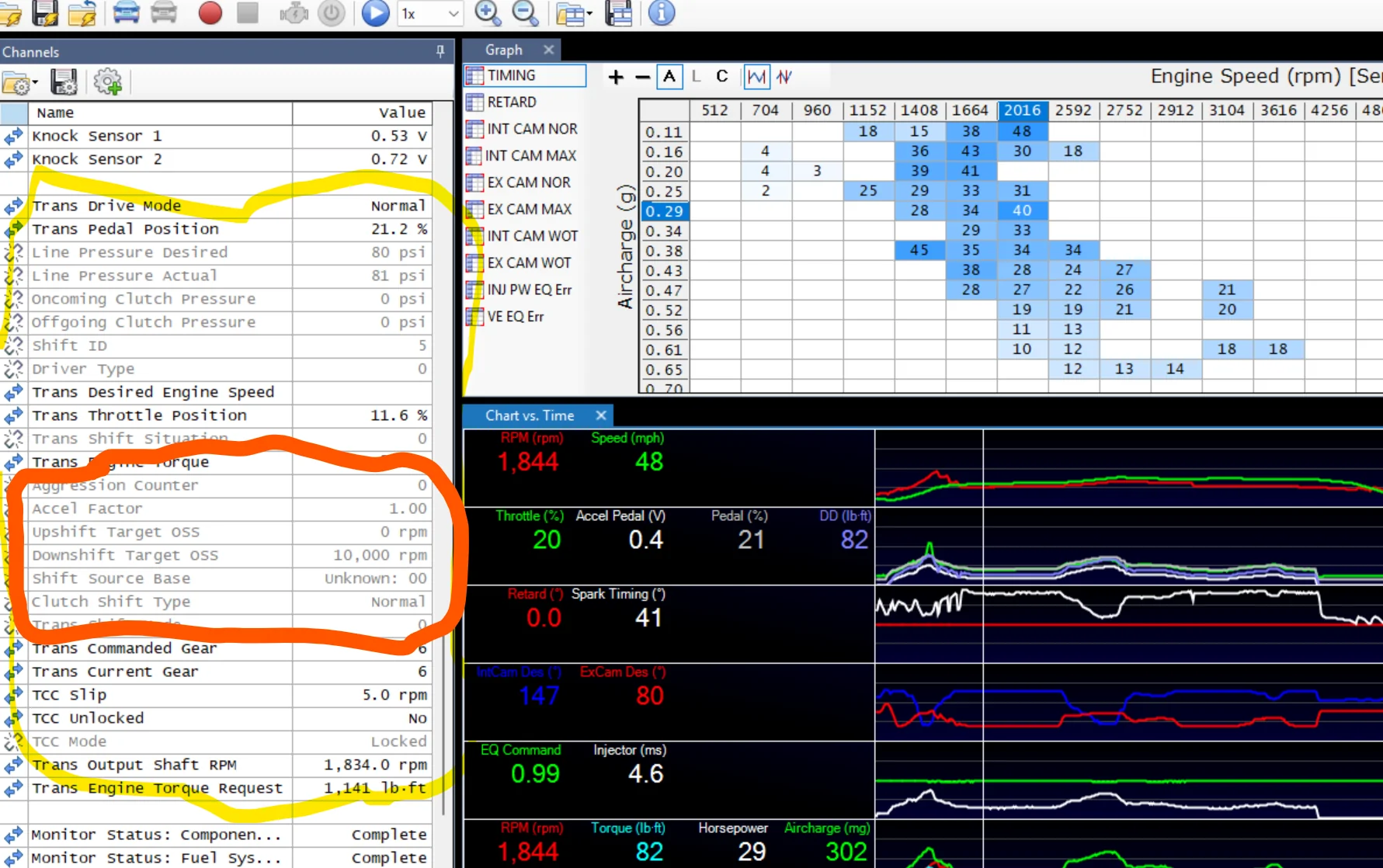This screenshot has height=868, width=1383.
Task: Open the engine diagnostics icon
Action: pyautogui.click(x=294, y=13)
